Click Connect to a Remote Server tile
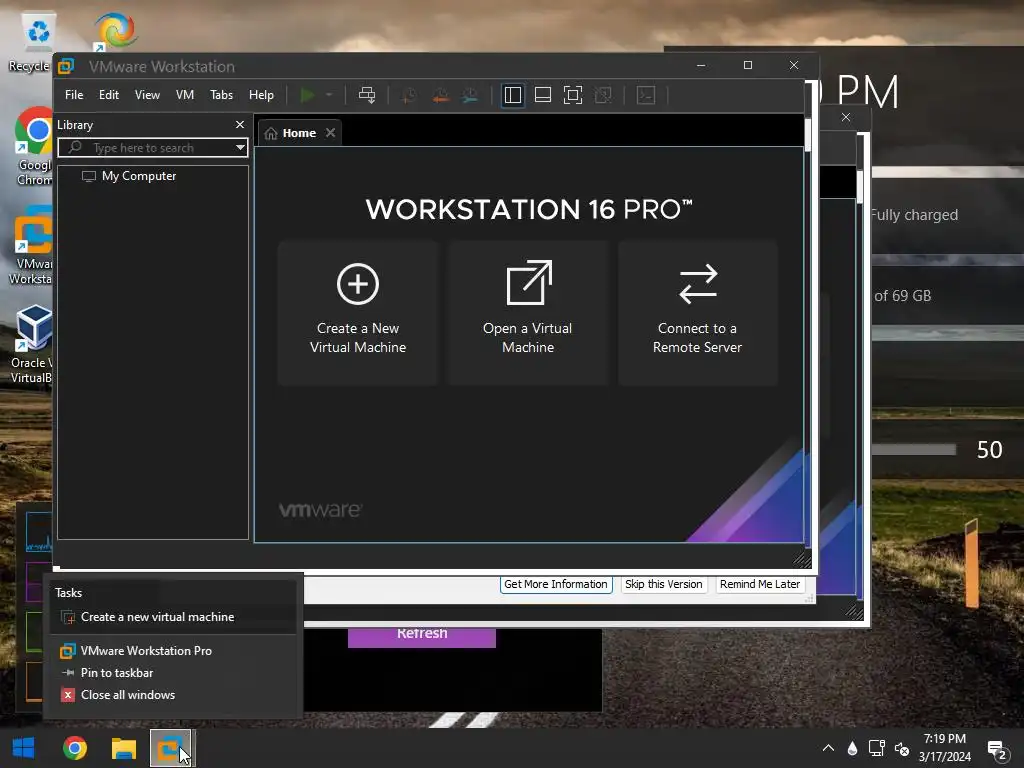This screenshot has width=1024, height=768. (697, 313)
